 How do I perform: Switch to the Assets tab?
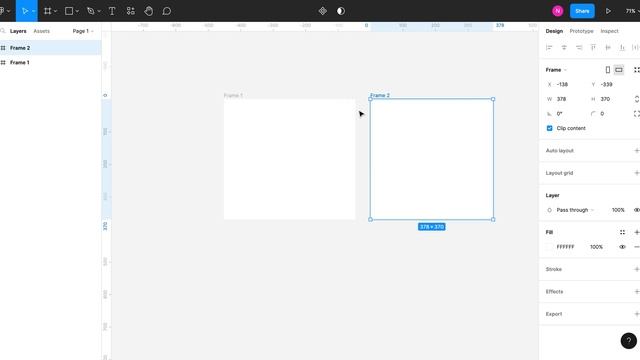(x=42, y=31)
